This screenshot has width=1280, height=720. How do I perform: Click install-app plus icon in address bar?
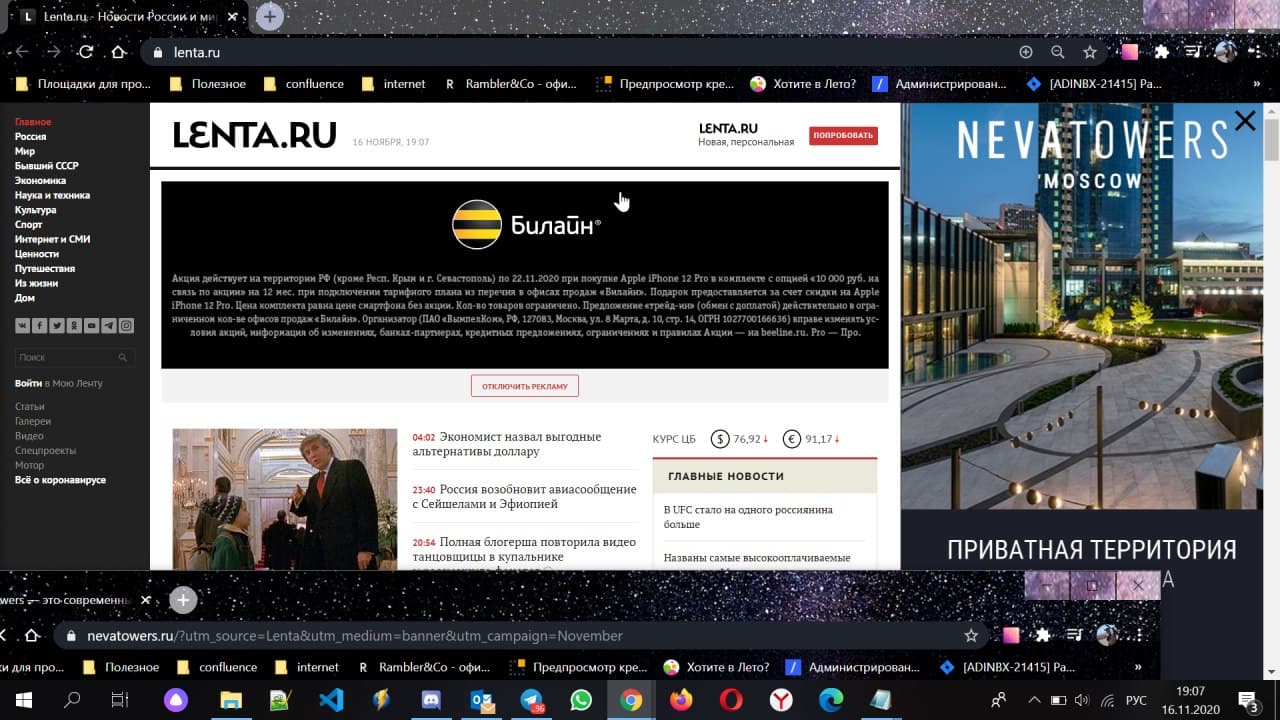click(1026, 52)
